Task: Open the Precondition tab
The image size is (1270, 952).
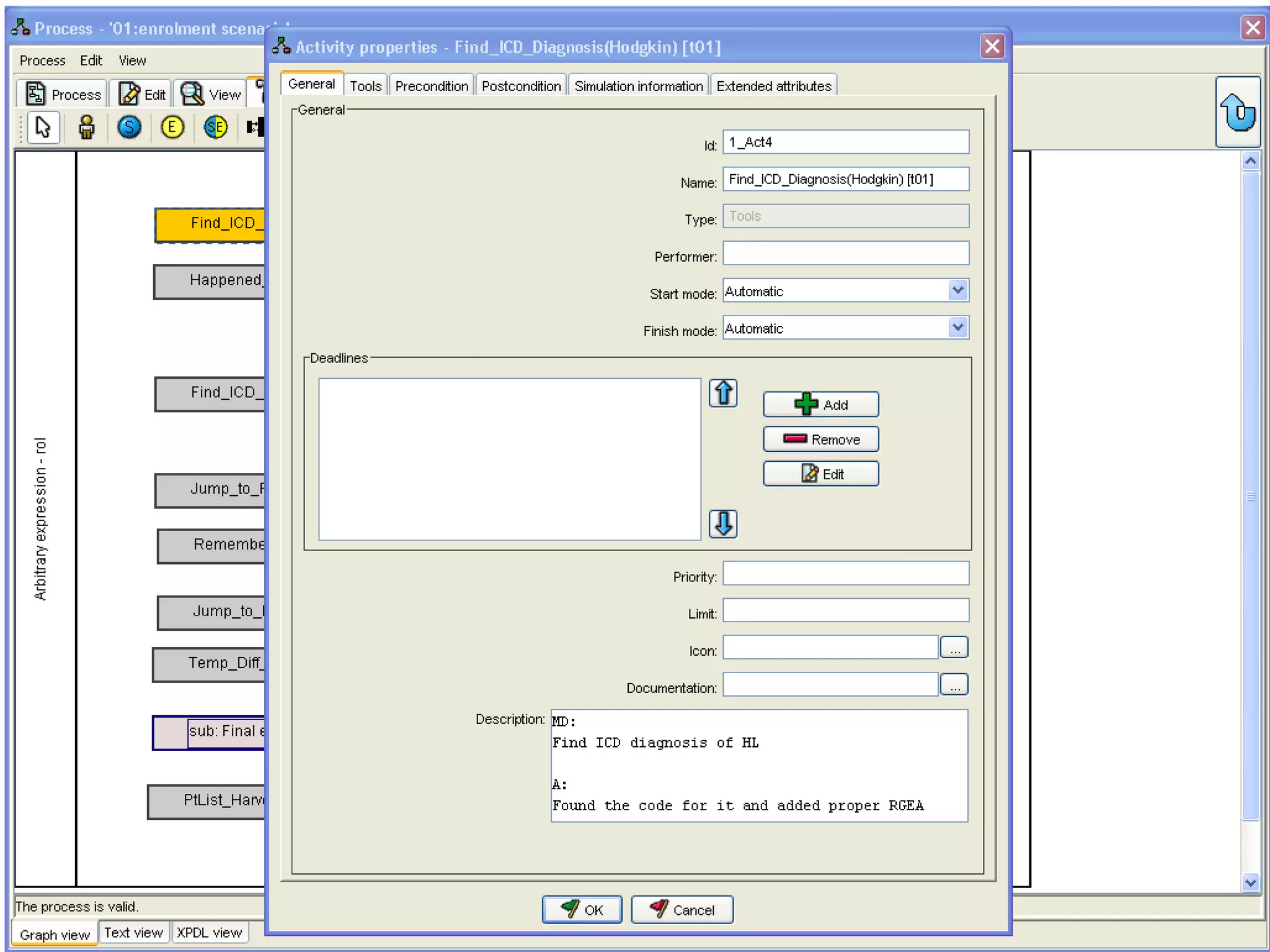Action: point(432,86)
